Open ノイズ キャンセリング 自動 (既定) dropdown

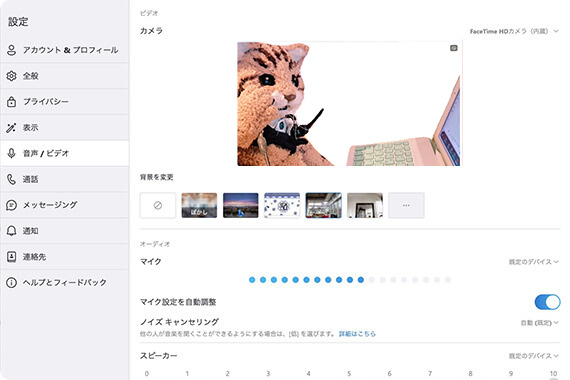pos(540,323)
